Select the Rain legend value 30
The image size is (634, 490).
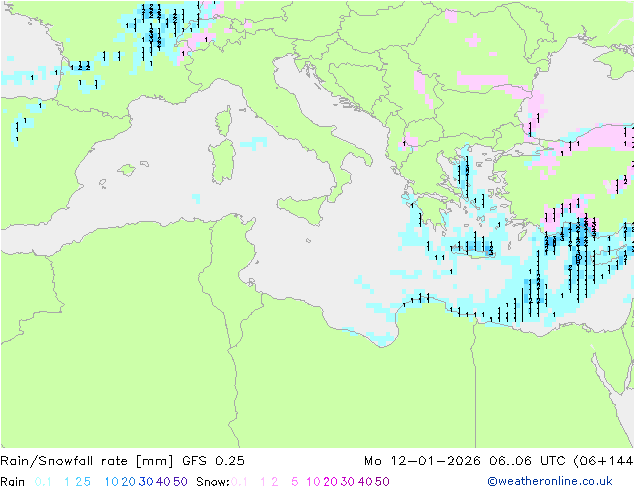point(146,482)
